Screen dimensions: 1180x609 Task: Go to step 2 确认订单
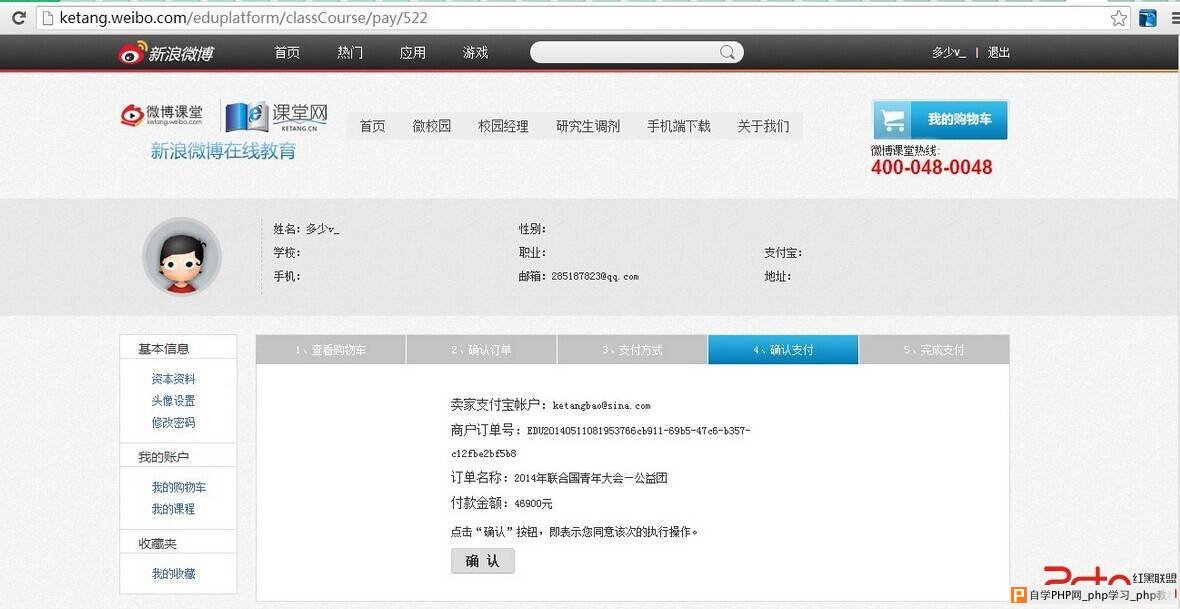coord(482,350)
